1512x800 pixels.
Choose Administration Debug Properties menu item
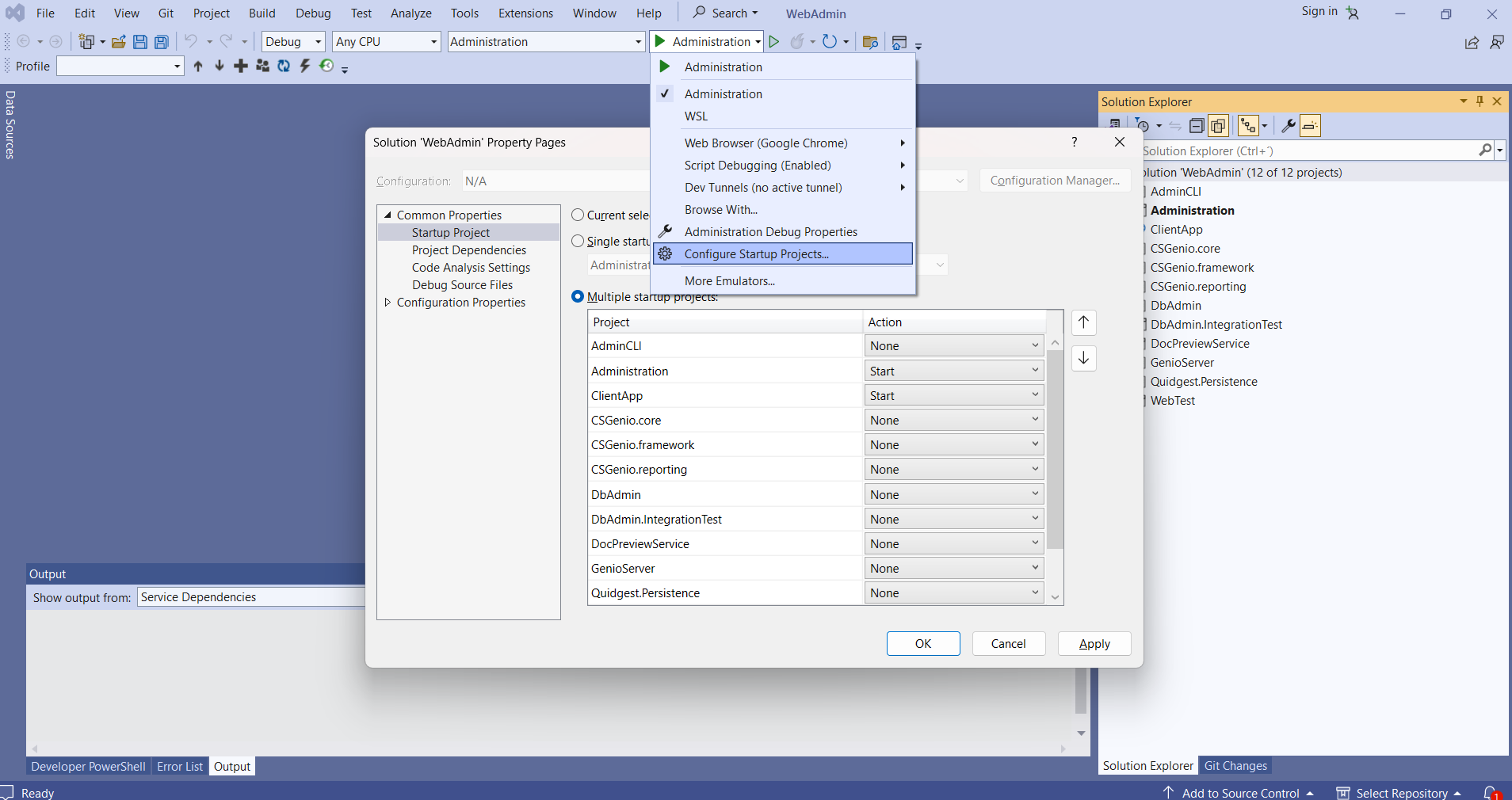783,231
